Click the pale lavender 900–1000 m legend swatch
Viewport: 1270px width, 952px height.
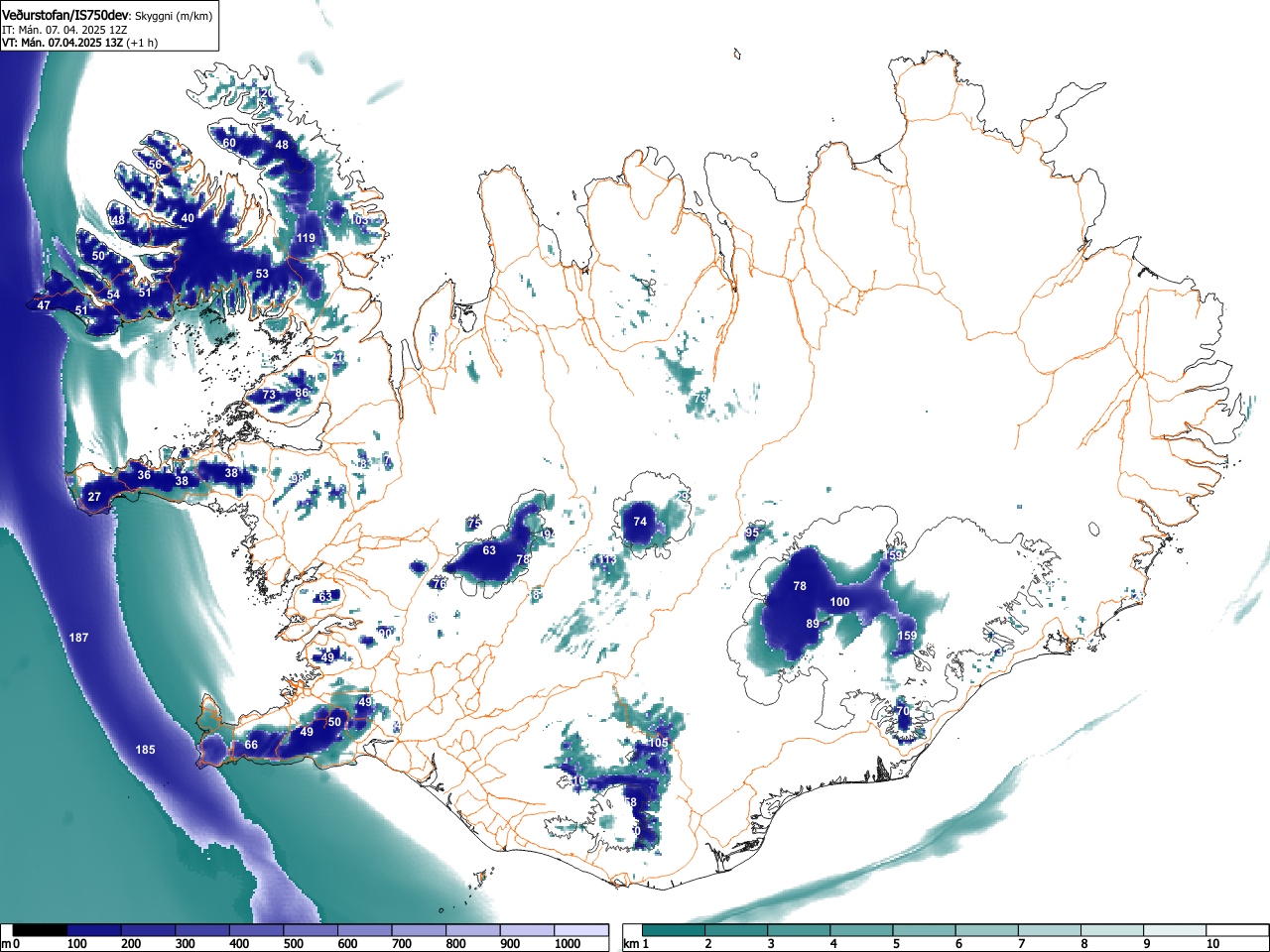(527, 930)
